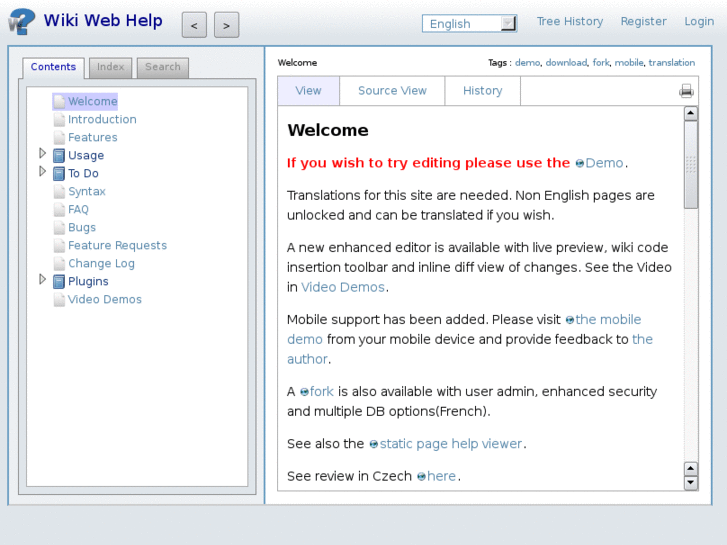Click the 'translation' tag
The height and width of the screenshot is (545, 727).
[x=672, y=63]
